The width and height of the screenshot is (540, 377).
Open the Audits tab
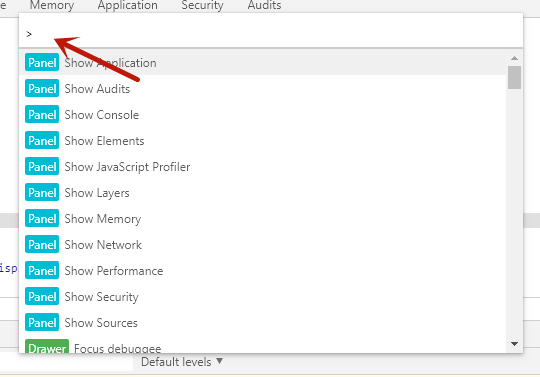point(264,5)
